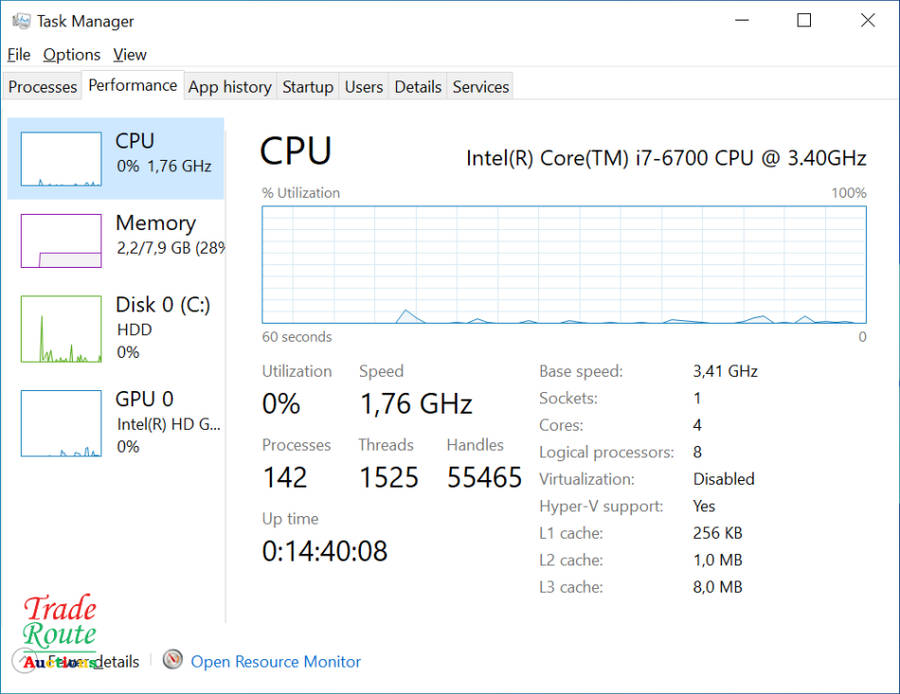Open the Options menu

pos(71,55)
